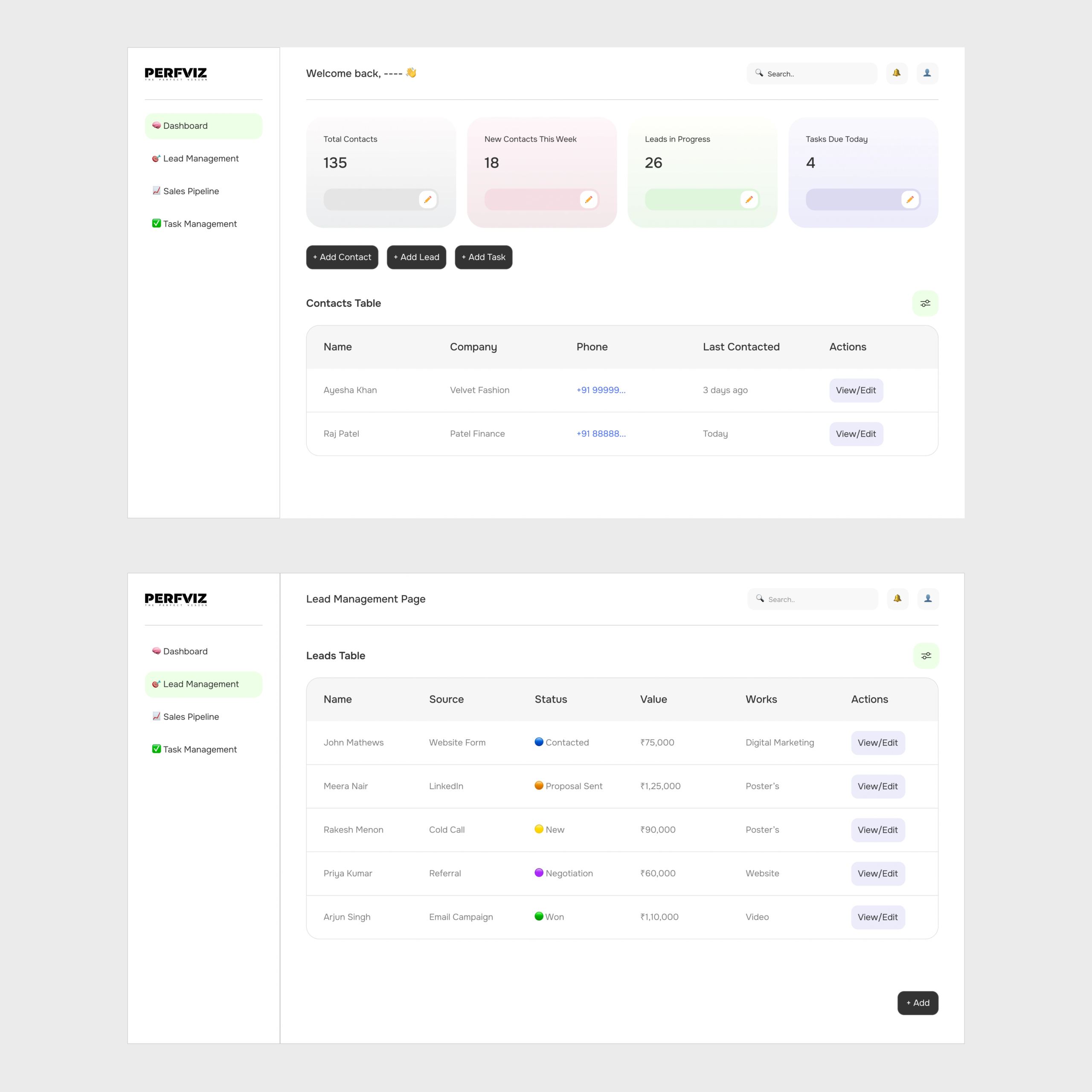Click the Total Contacts pencil edit icon
Image resolution: width=1092 pixels, height=1092 pixels.
(x=428, y=200)
